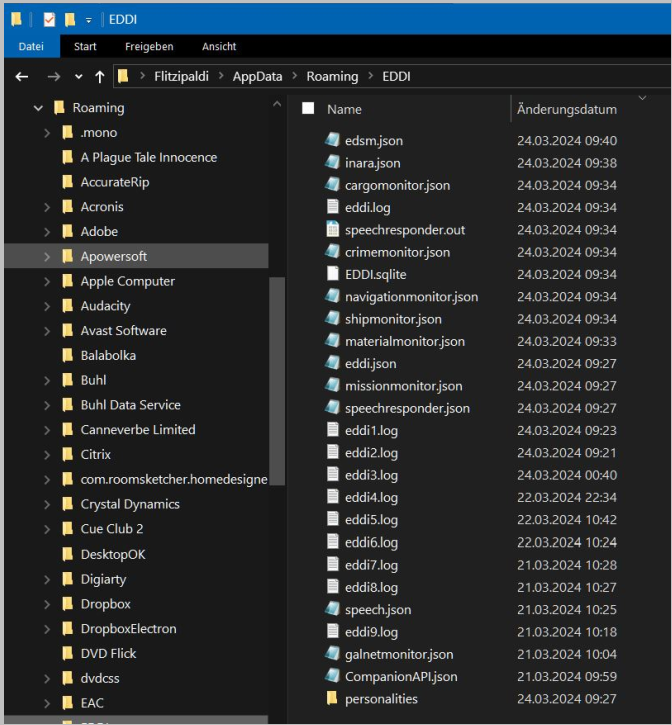The width and height of the screenshot is (672, 725).
Task: Click the new folder icon in quick access toolbar
Action: tap(70, 19)
